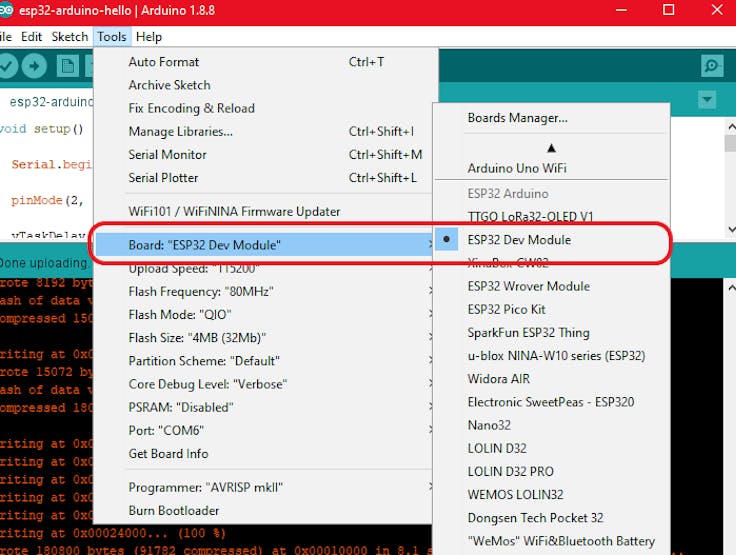
Task: Select the LOLIN D32 board
Action: click(552, 448)
